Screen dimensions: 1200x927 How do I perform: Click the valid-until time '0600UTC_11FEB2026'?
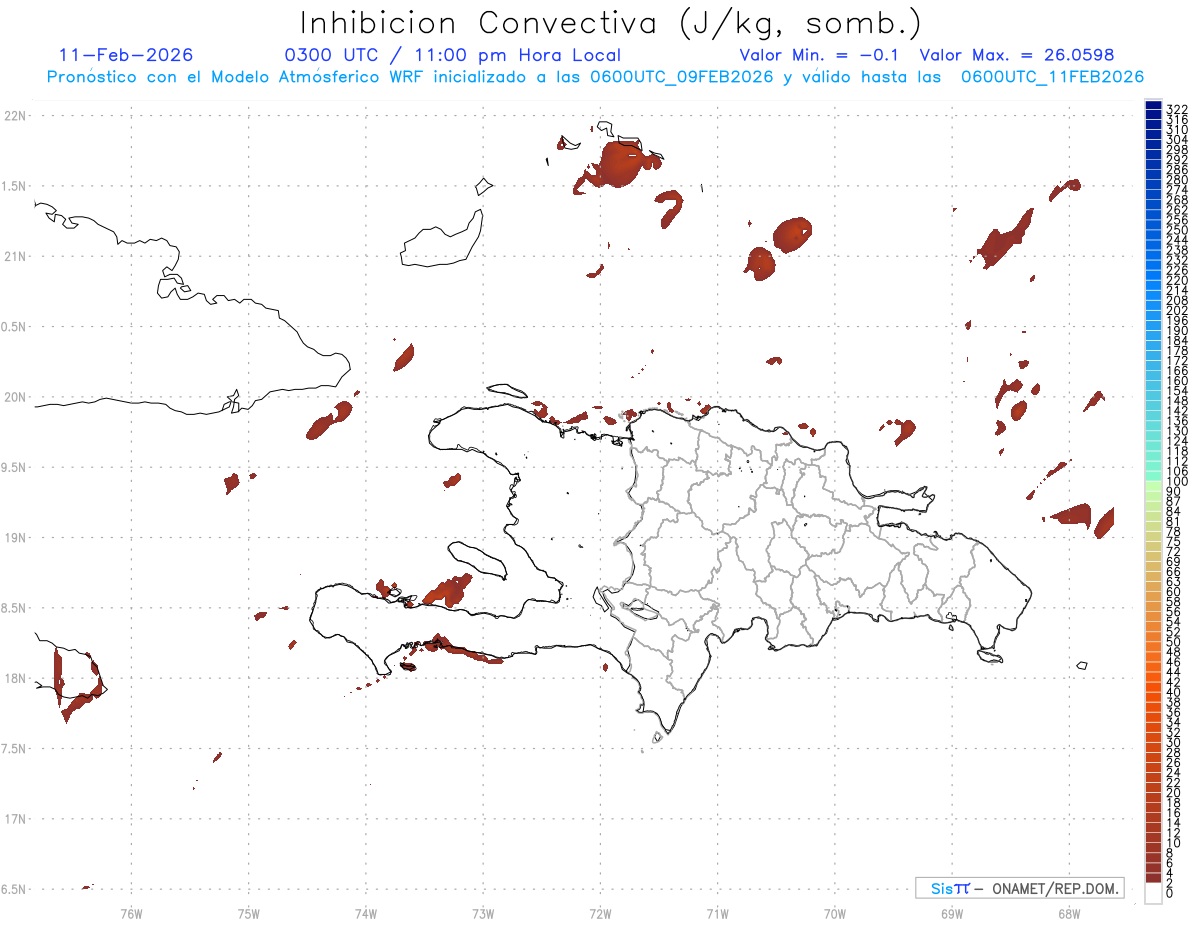point(1052,77)
